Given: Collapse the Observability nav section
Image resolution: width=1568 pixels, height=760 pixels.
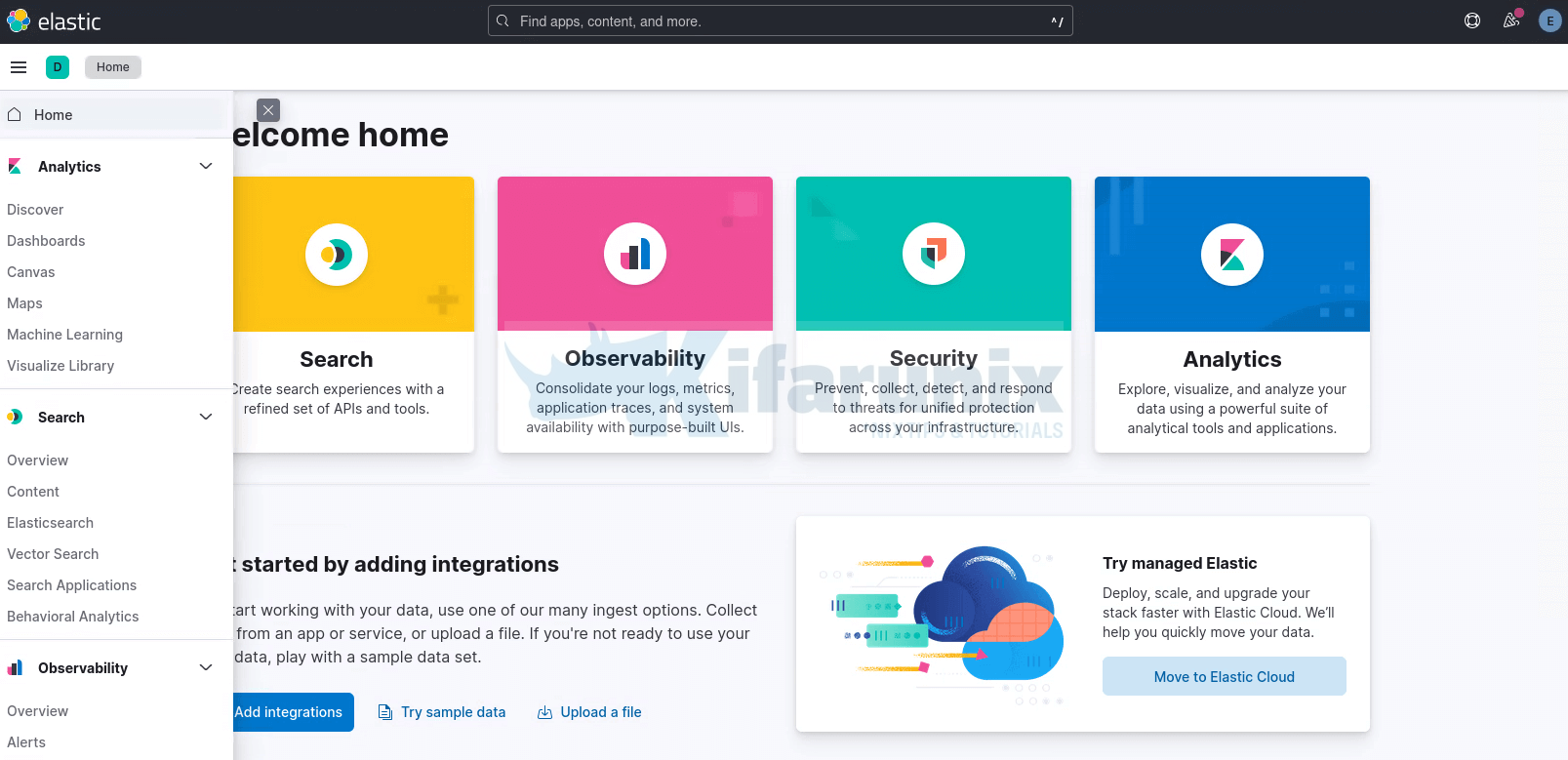Looking at the screenshot, I should 206,668.
